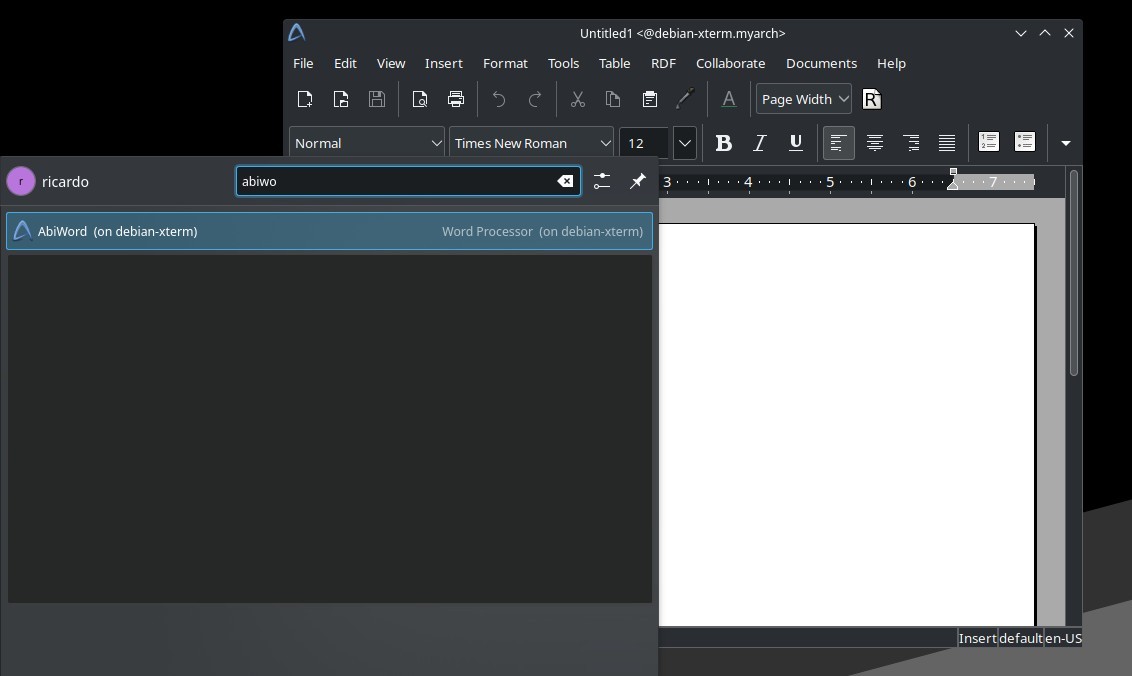Open the Collaborate menu
Screen dimensions: 1132x676
pos(731,64)
